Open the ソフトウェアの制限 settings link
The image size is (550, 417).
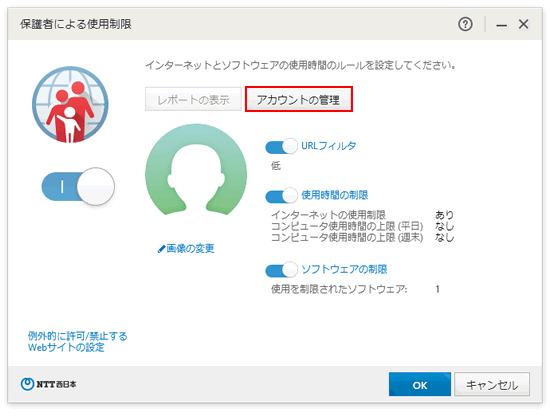(x=344, y=269)
